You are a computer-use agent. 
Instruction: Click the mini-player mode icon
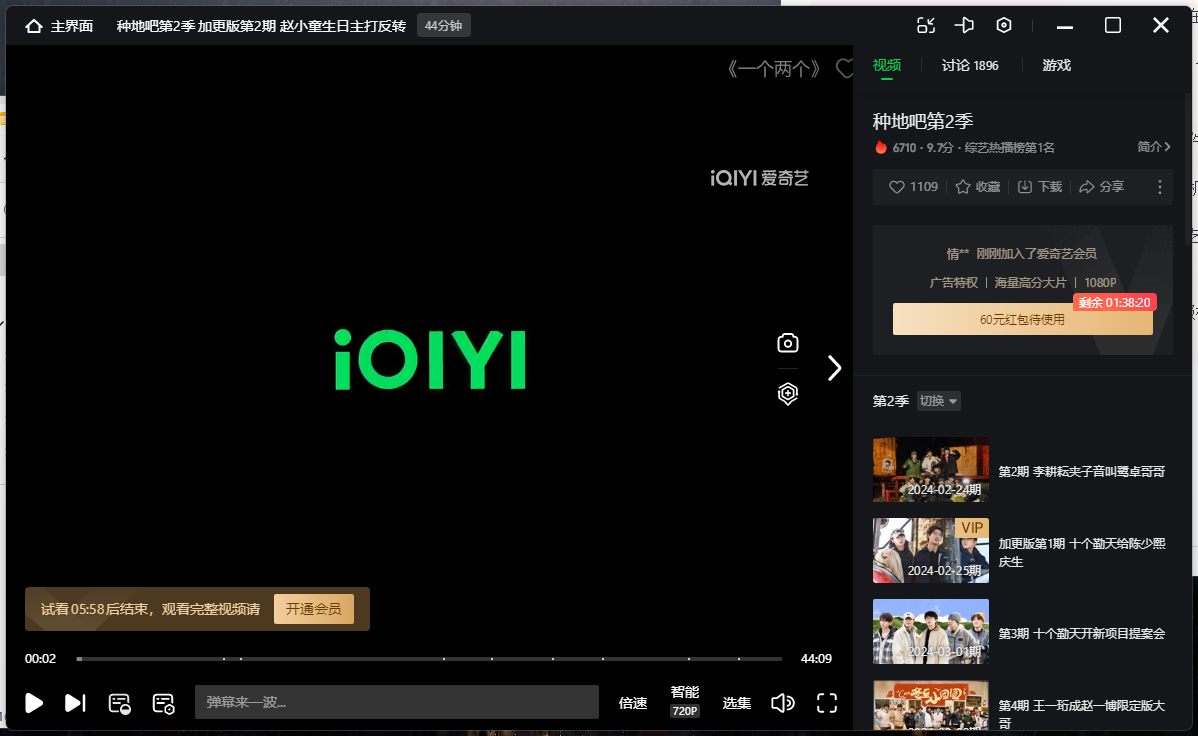(x=925, y=25)
